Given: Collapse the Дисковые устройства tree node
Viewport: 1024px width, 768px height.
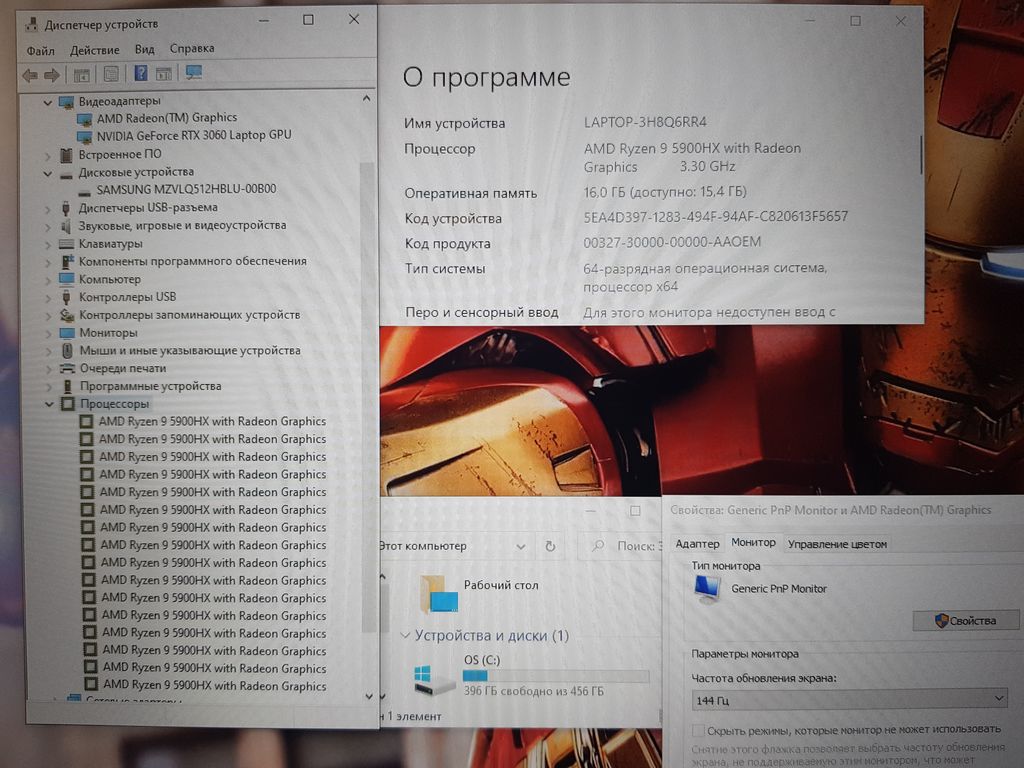Looking at the screenshot, I should pyautogui.click(x=48, y=174).
